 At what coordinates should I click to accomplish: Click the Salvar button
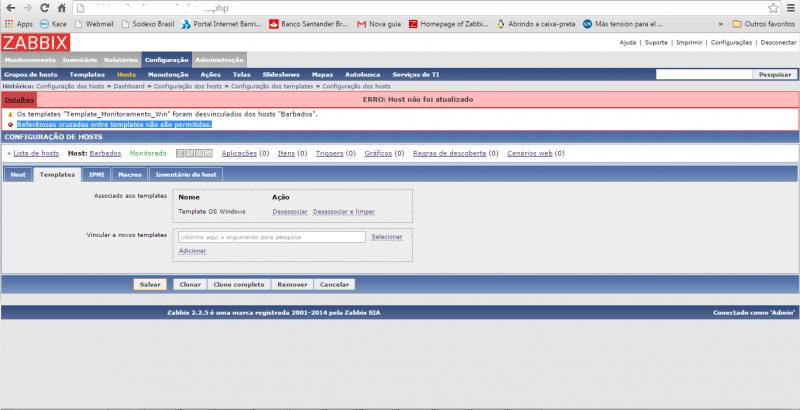[x=150, y=285]
